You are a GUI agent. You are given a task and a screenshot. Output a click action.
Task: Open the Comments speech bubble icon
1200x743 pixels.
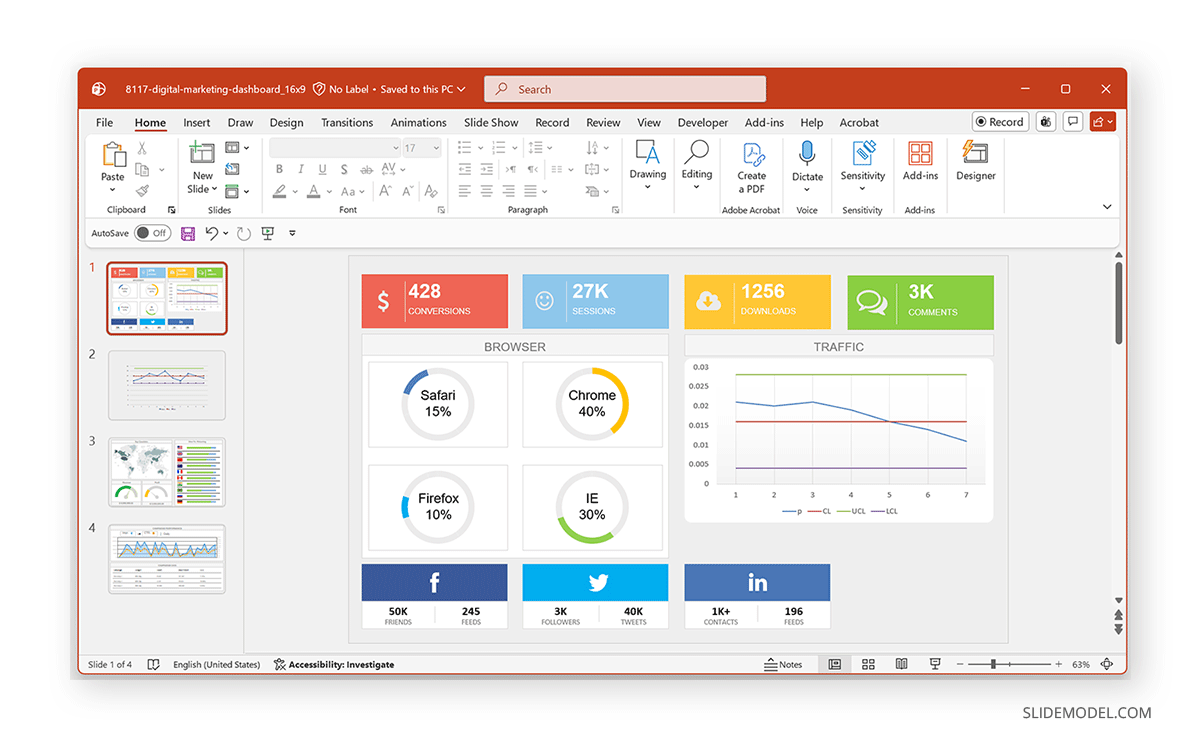pyautogui.click(x=1073, y=122)
